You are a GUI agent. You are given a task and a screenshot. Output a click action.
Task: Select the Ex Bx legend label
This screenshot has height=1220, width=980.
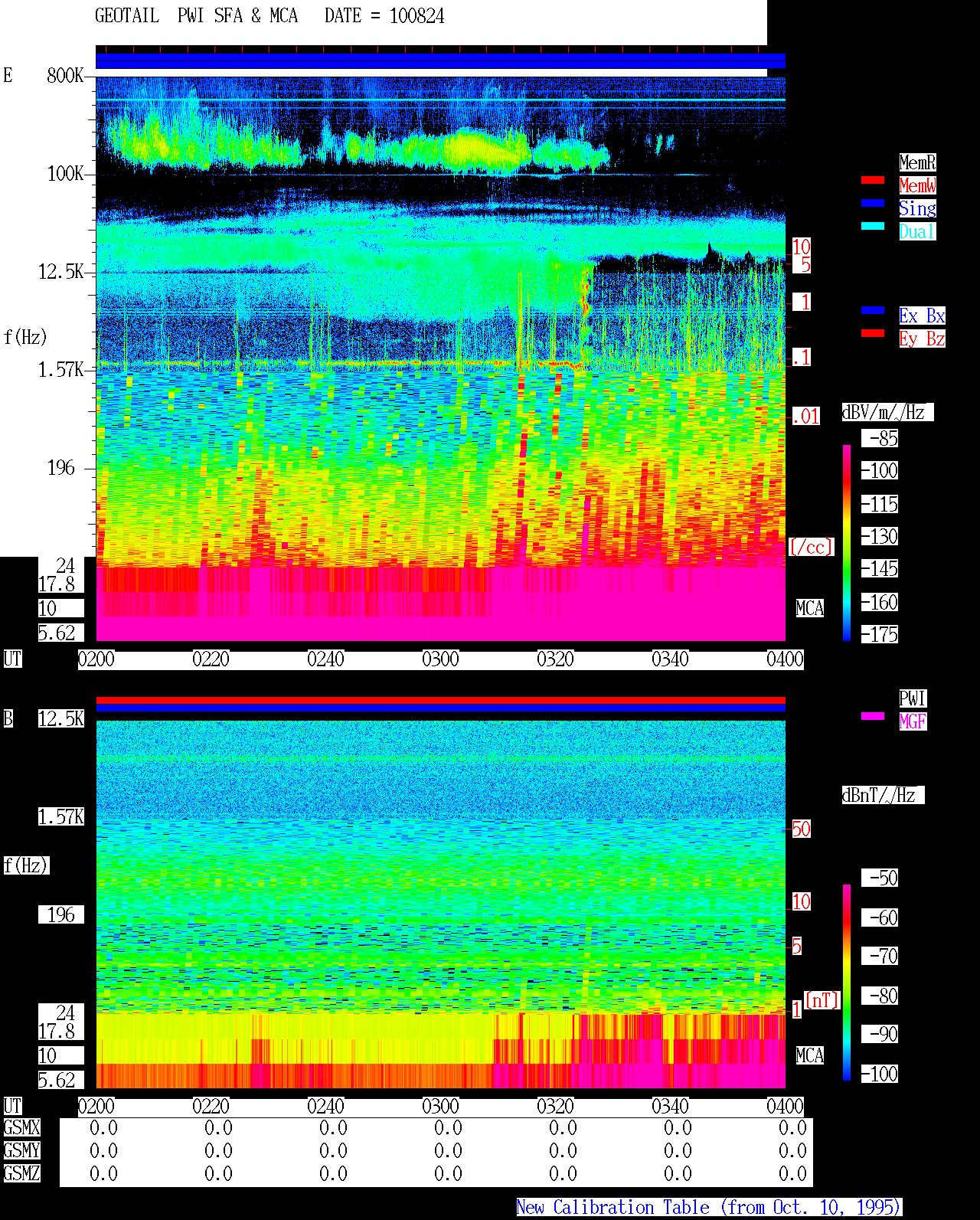coord(922,316)
